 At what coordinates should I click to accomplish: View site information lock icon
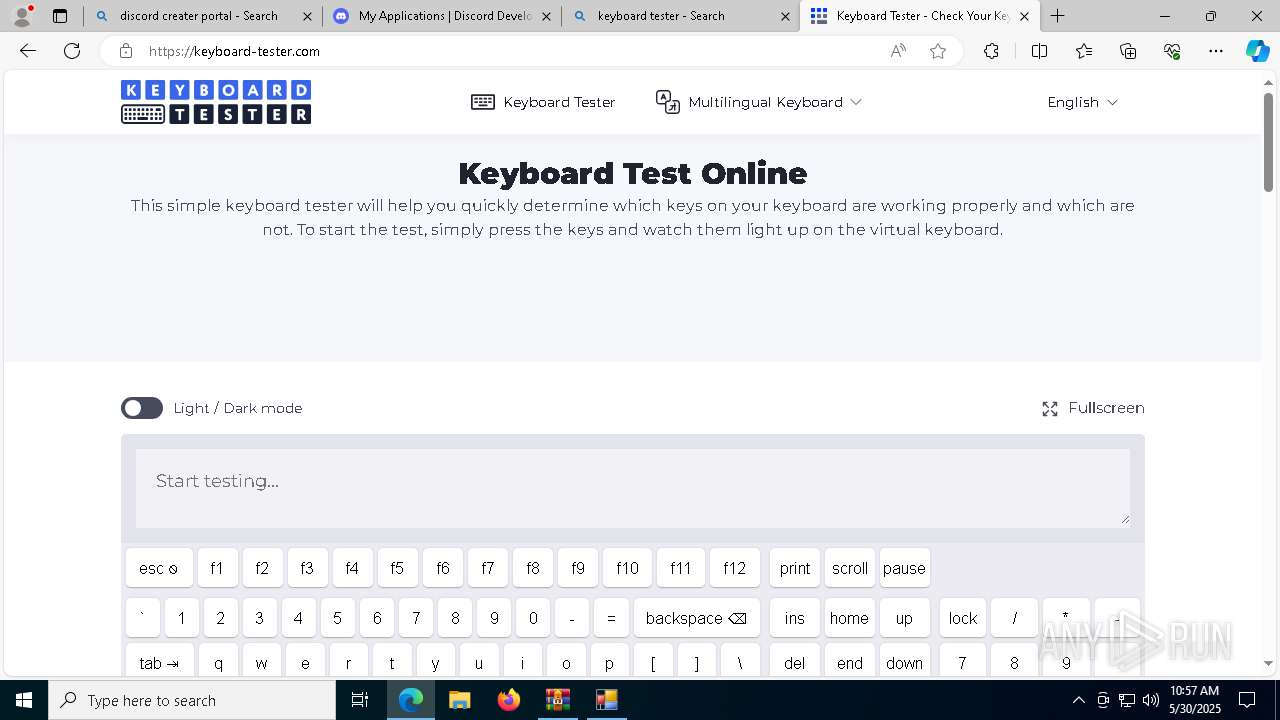point(125,51)
